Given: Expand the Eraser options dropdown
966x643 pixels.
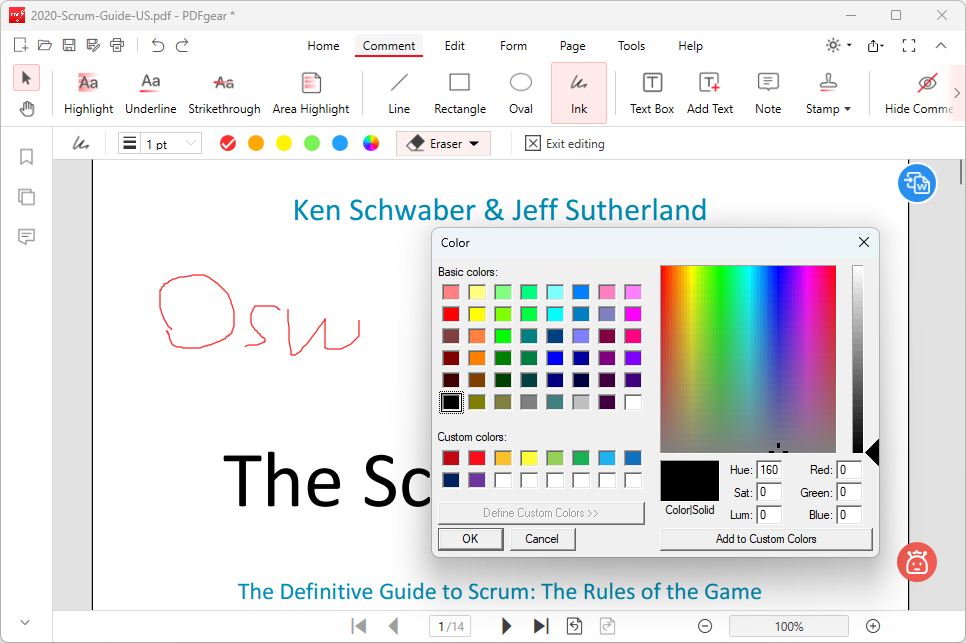Looking at the screenshot, I should [x=473, y=144].
